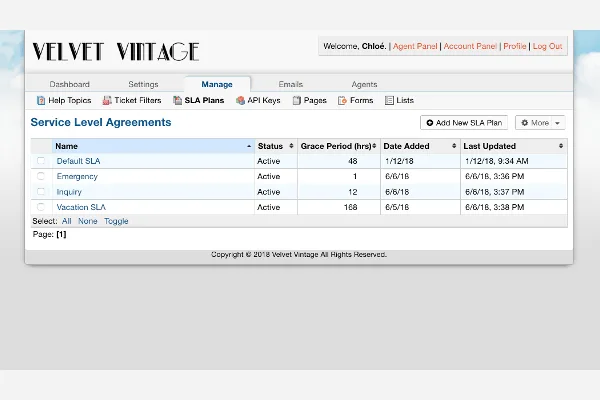Open the SLA Plans submenu item
Screen dimensions: 600x400
(199, 101)
